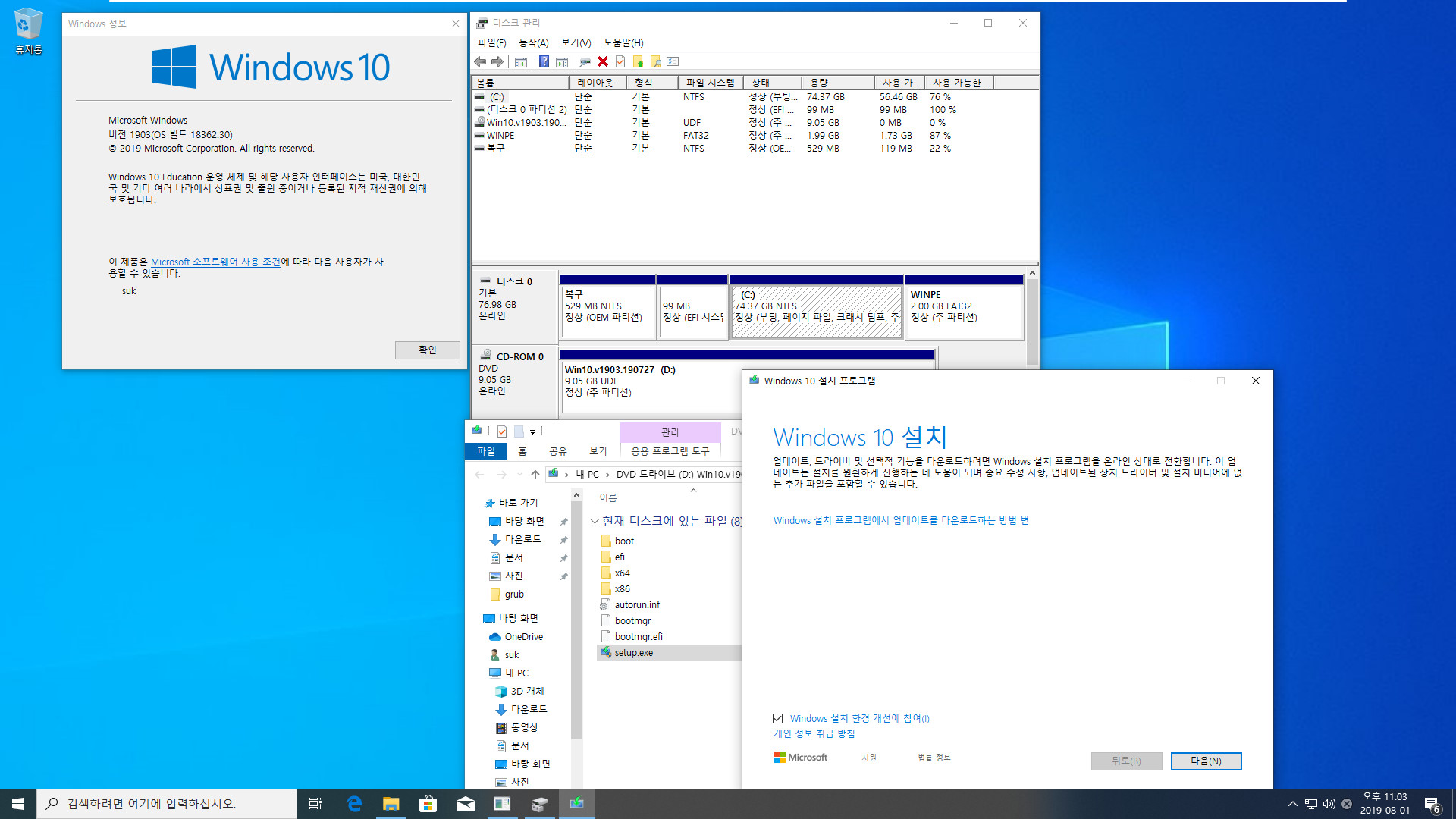The image size is (1456, 819).
Task: Open the 보기(V) menu in Disk Management
Action: click(x=576, y=42)
